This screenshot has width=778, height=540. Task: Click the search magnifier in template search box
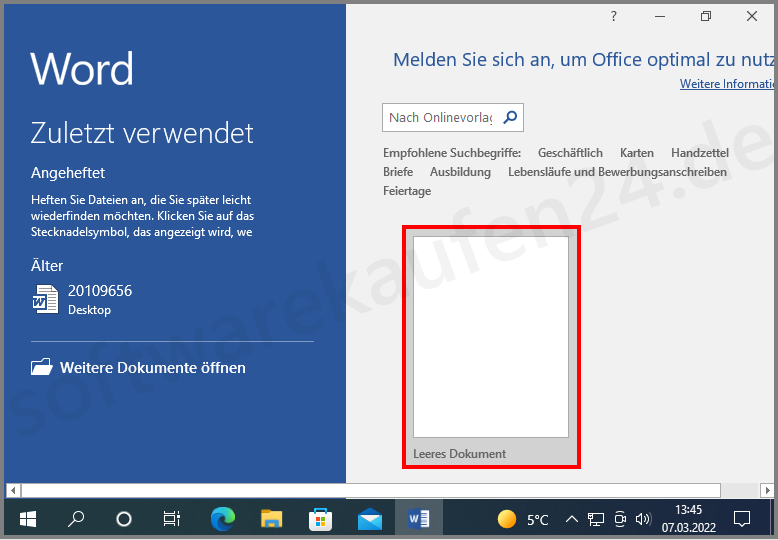pyautogui.click(x=510, y=117)
